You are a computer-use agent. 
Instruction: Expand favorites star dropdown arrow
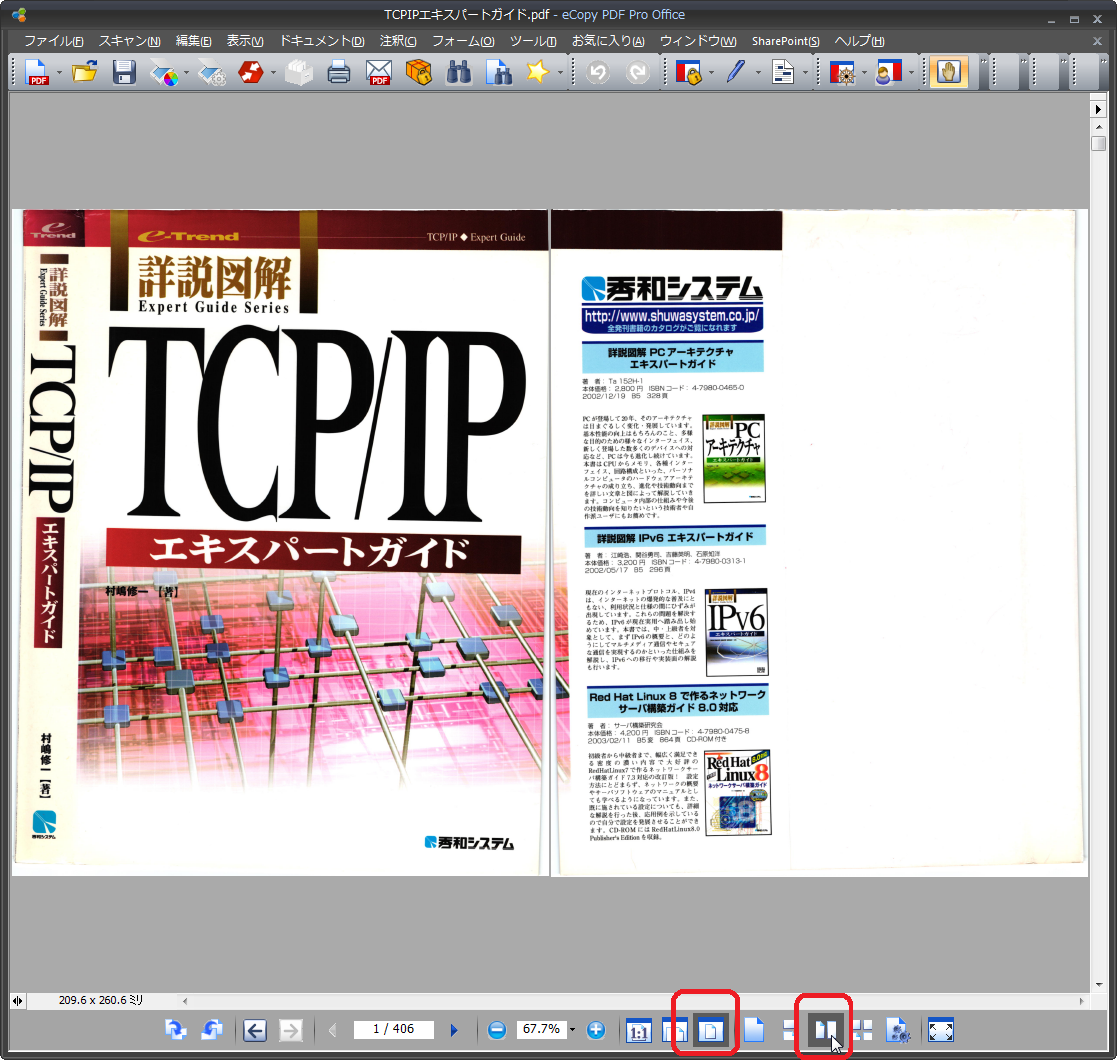pyautogui.click(x=560, y=73)
